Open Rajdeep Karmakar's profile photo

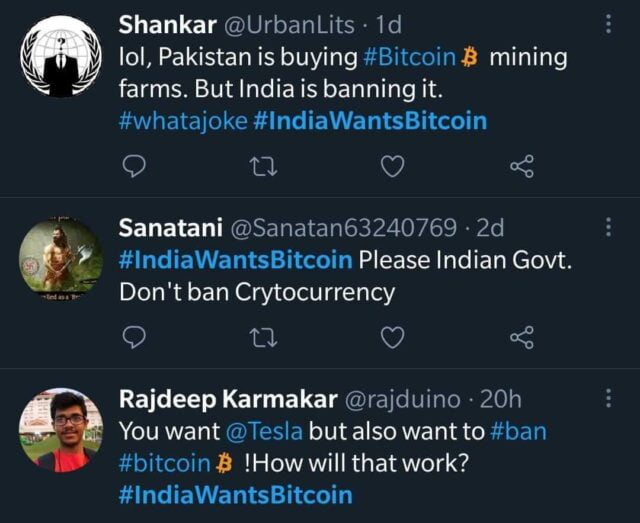pyautogui.click(x=61, y=429)
